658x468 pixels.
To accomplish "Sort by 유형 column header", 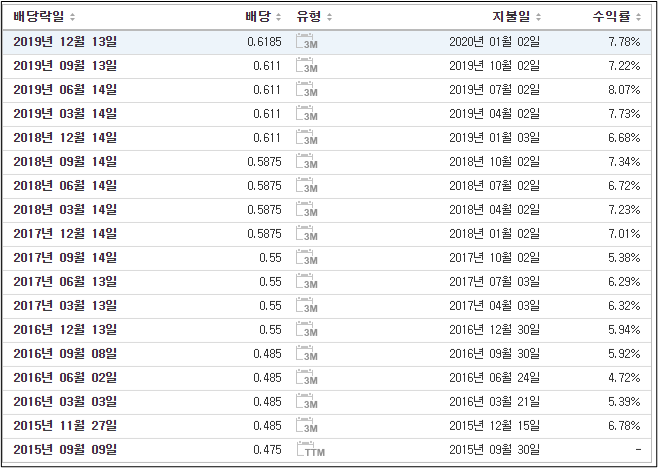I will click(314, 17).
